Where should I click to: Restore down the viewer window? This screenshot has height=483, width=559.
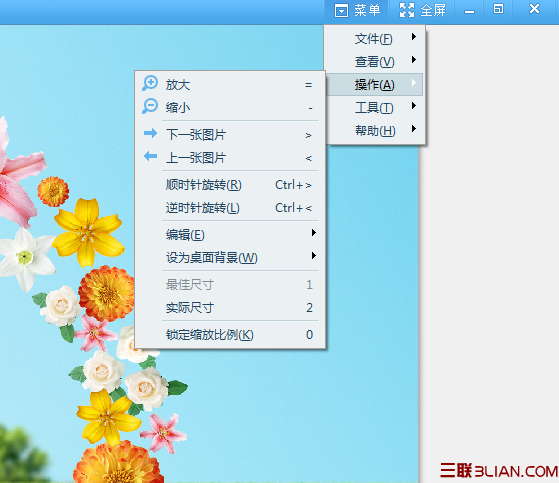pyautogui.click(x=498, y=9)
